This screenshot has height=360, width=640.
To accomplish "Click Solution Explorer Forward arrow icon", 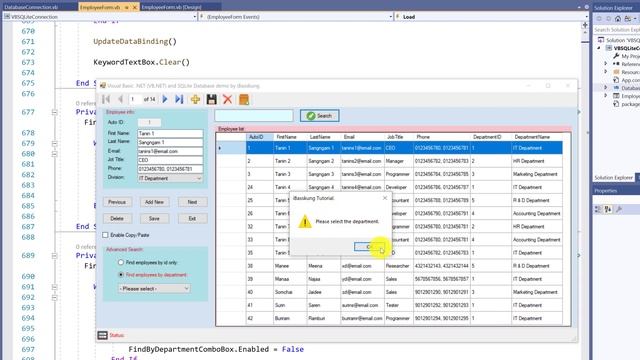I will point(608,19).
